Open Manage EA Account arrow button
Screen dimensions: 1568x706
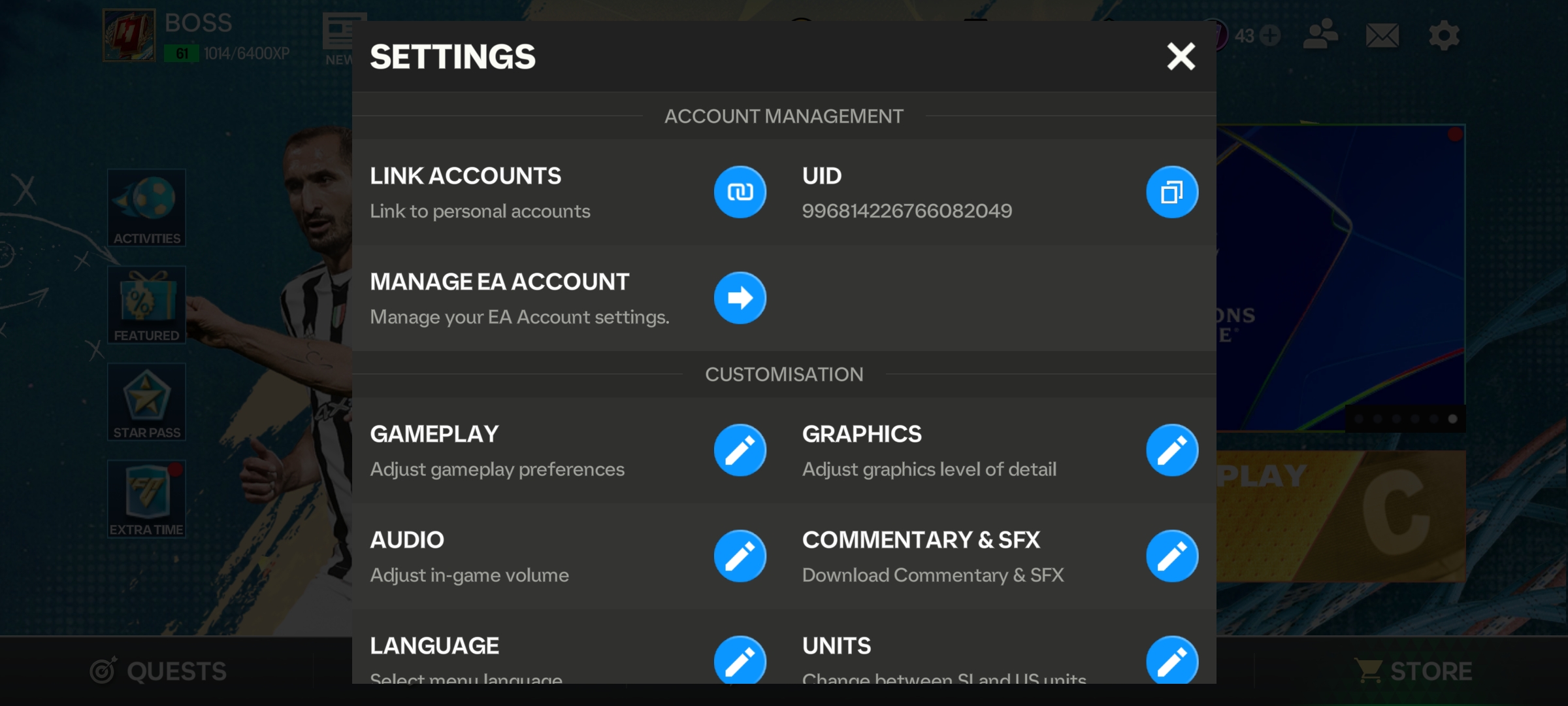(x=740, y=298)
